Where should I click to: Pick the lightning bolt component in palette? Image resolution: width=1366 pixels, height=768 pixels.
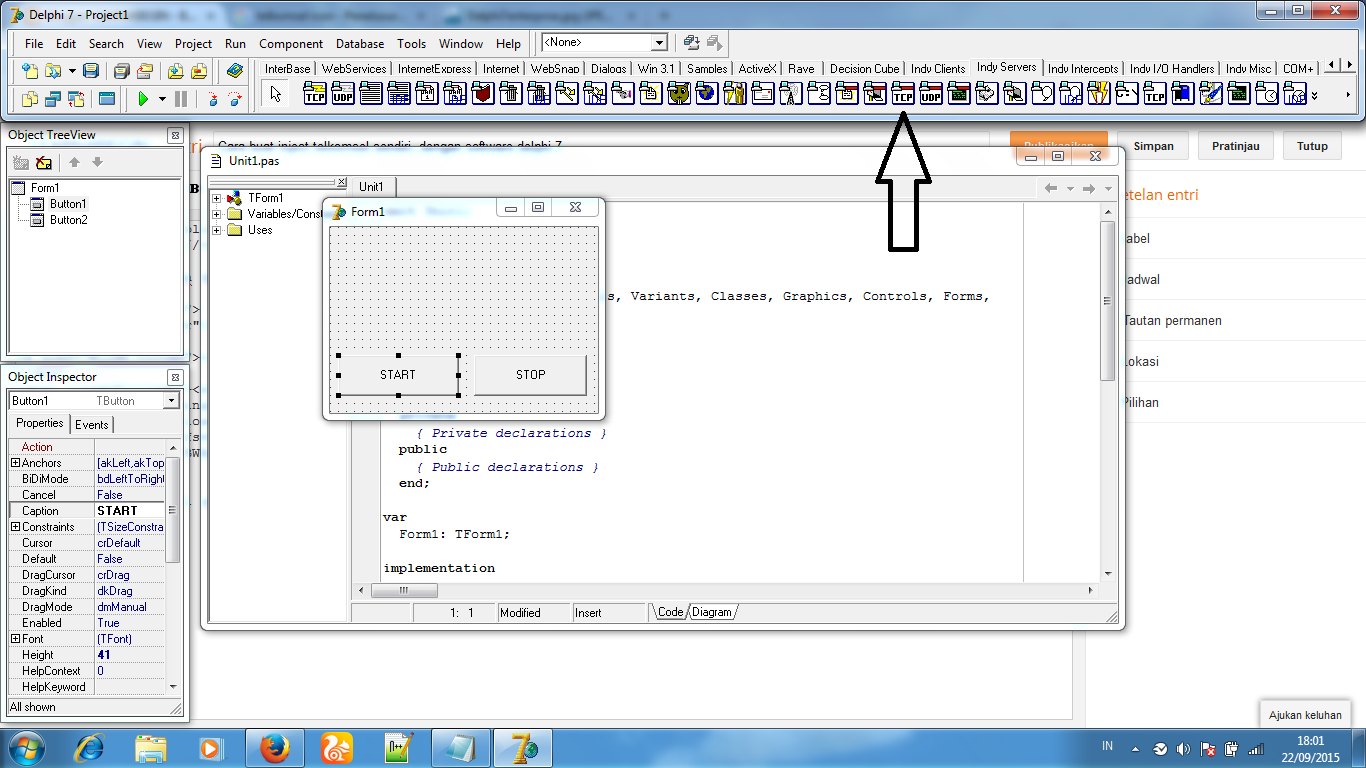click(1099, 94)
